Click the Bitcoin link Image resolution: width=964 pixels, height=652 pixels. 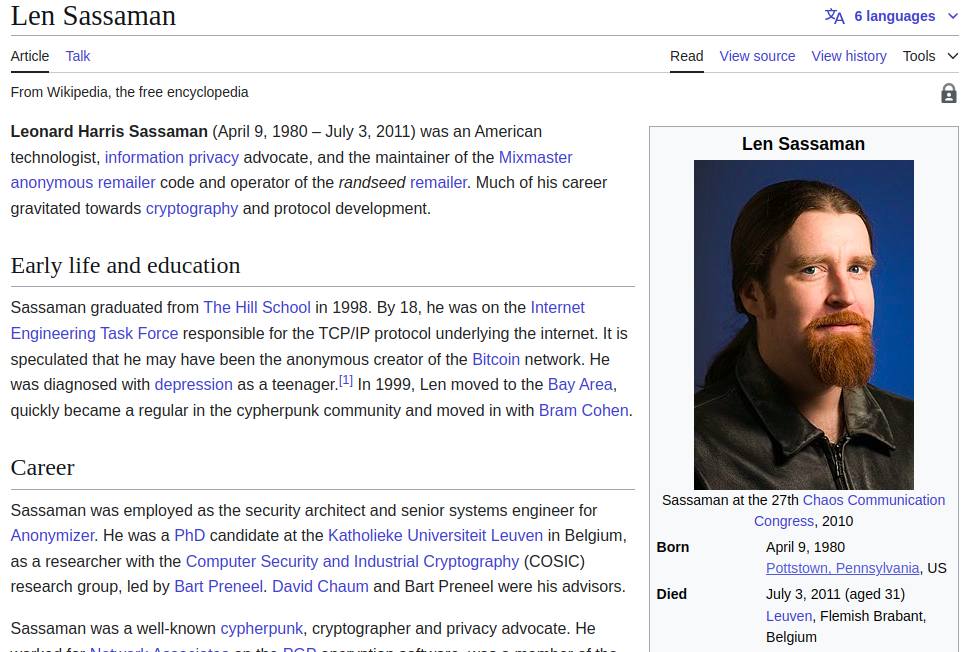coord(496,359)
